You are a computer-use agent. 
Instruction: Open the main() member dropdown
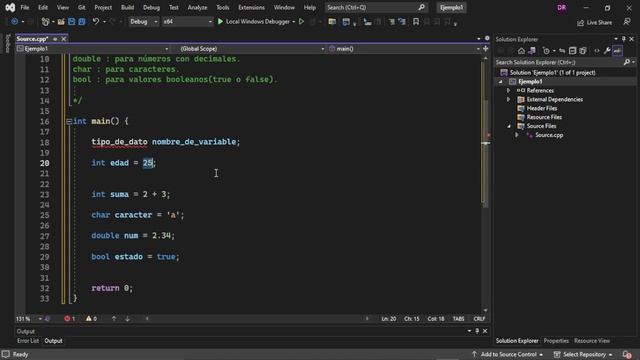[404, 49]
